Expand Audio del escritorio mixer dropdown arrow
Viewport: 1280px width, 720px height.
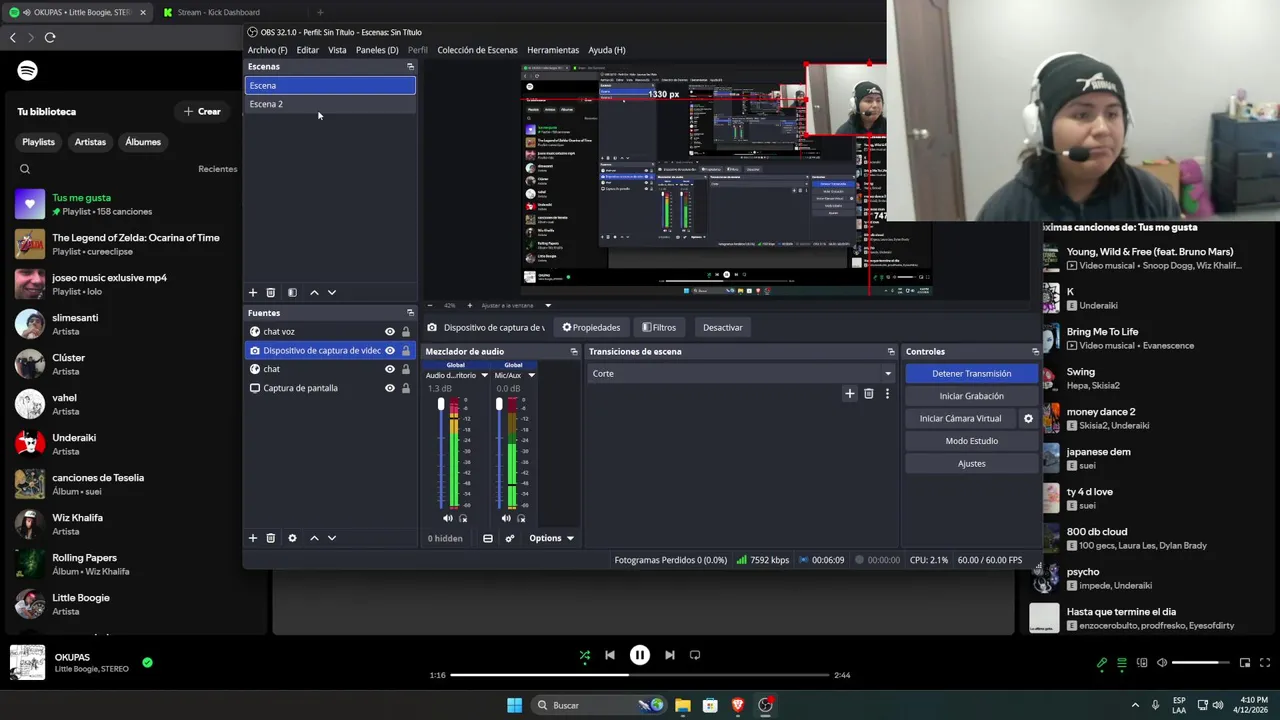click(485, 376)
